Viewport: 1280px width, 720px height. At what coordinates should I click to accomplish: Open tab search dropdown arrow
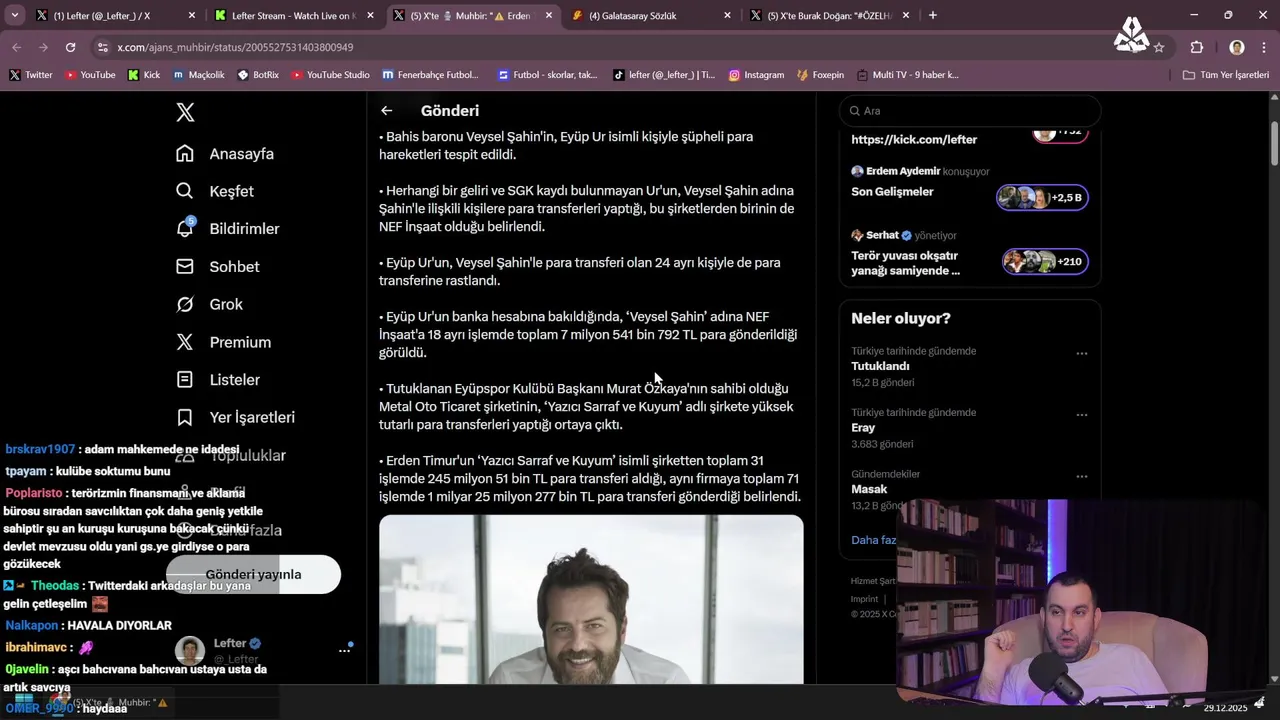pyautogui.click(x=15, y=15)
